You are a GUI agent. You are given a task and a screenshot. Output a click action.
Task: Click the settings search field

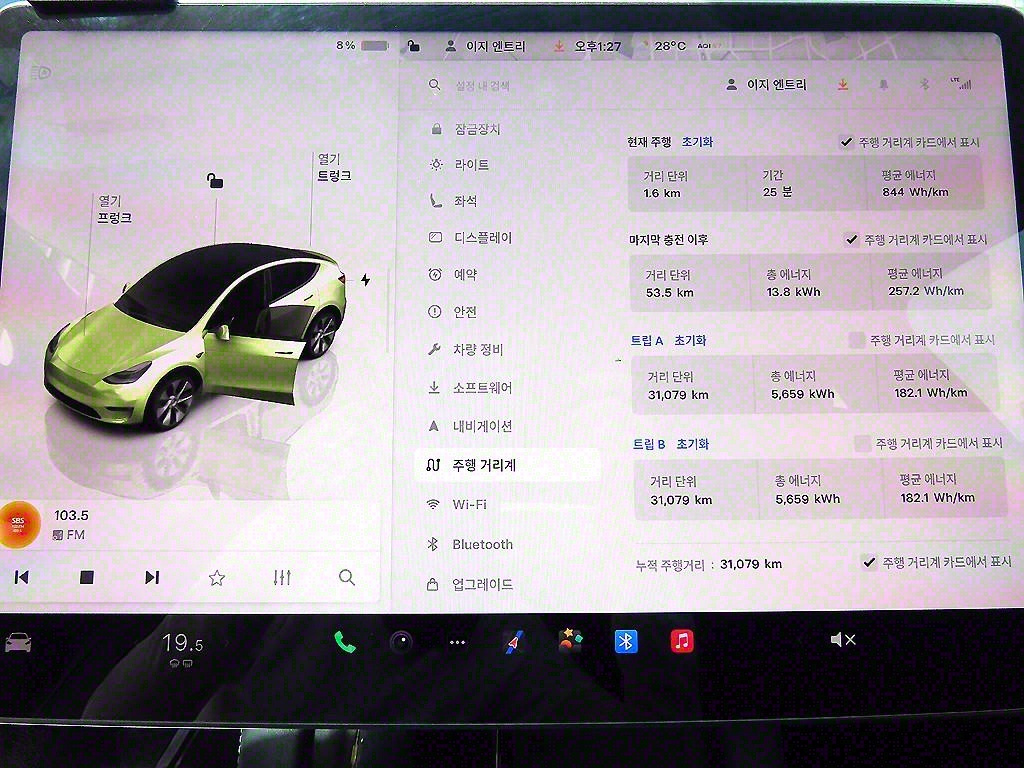(520, 86)
